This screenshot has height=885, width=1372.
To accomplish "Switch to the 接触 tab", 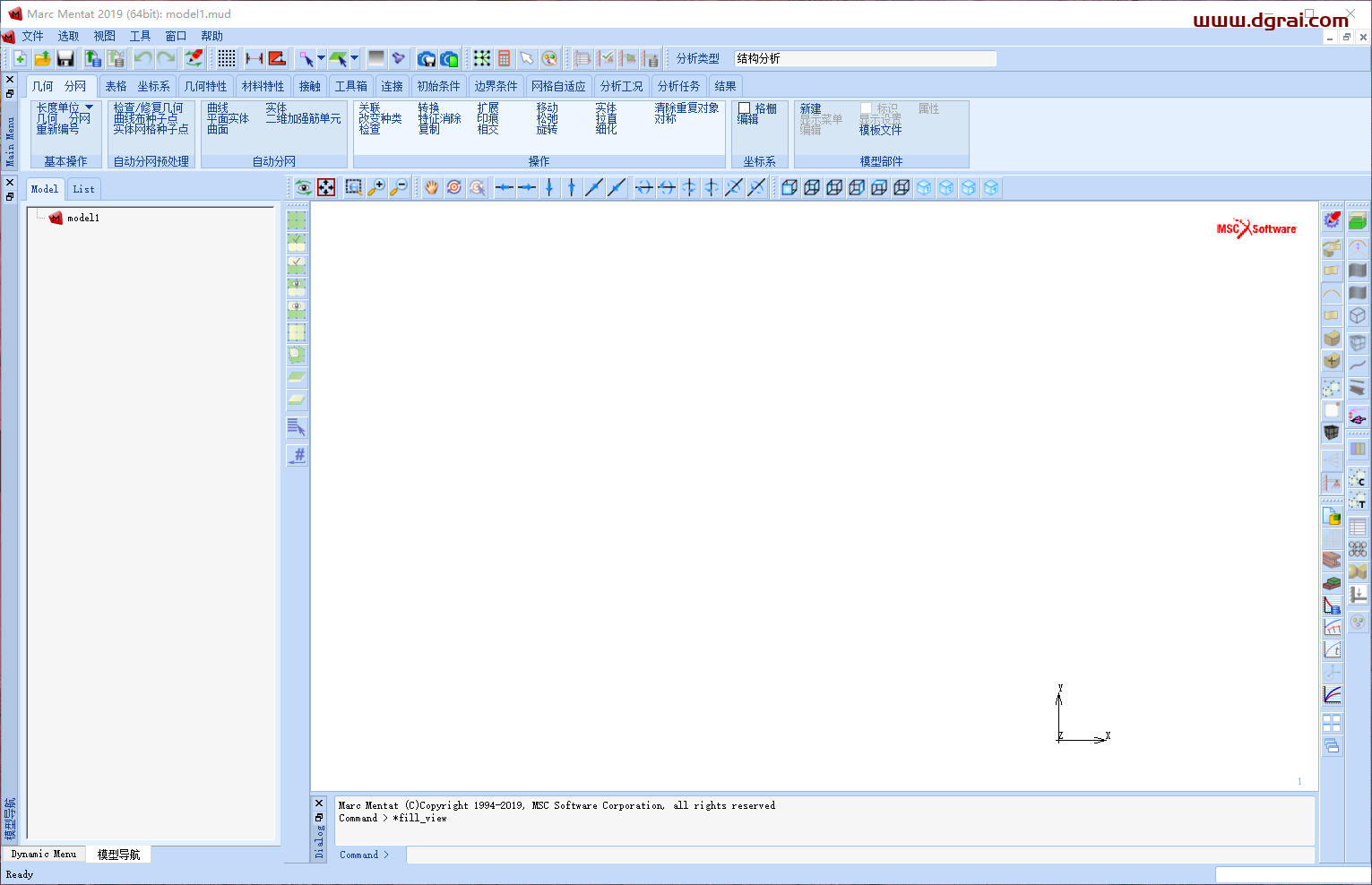I will click(310, 86).
